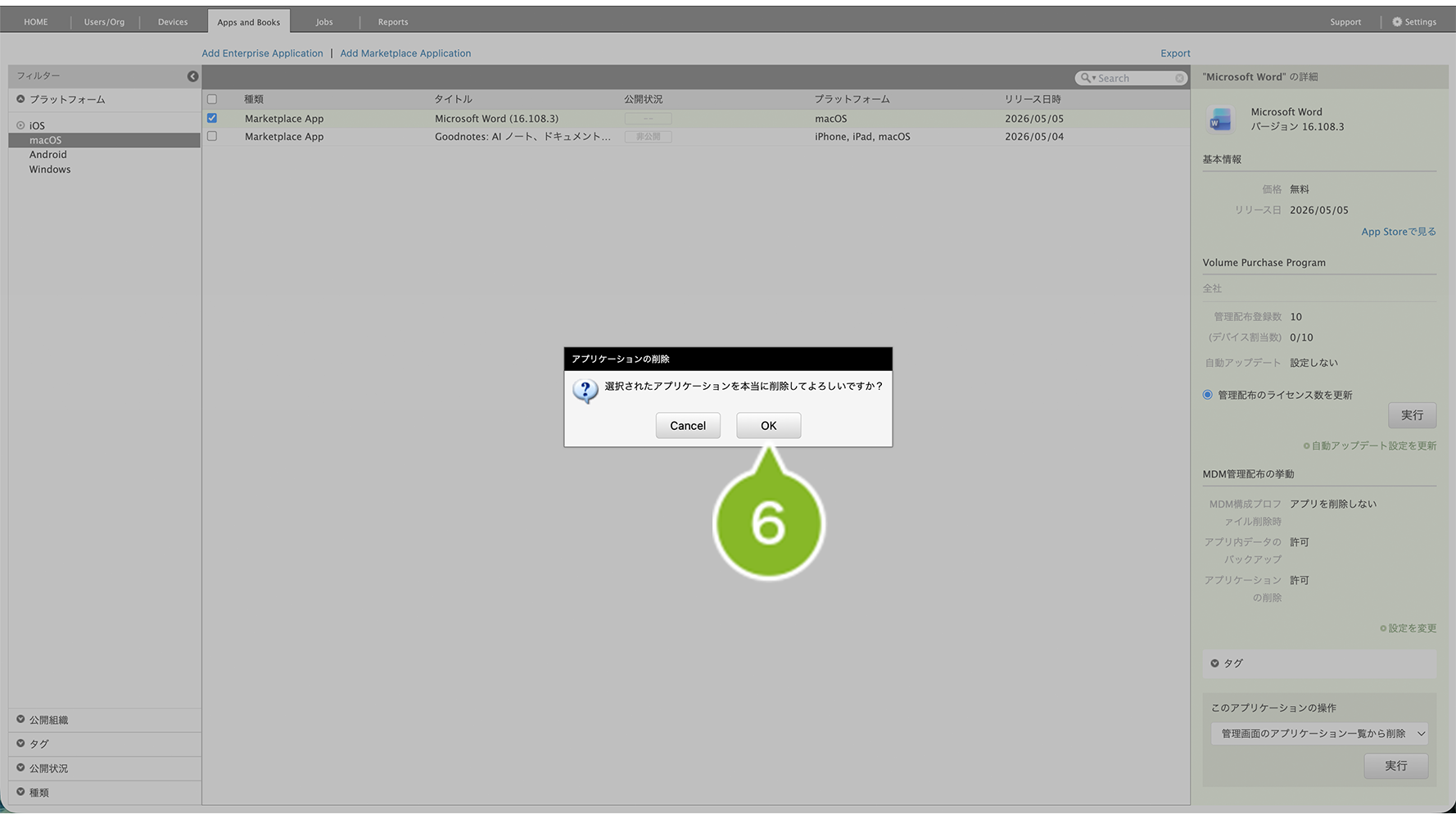Uncheck the Microsoft Word row checkbox
Viewport: 1456px width, 819px height.
pos(212,118)
